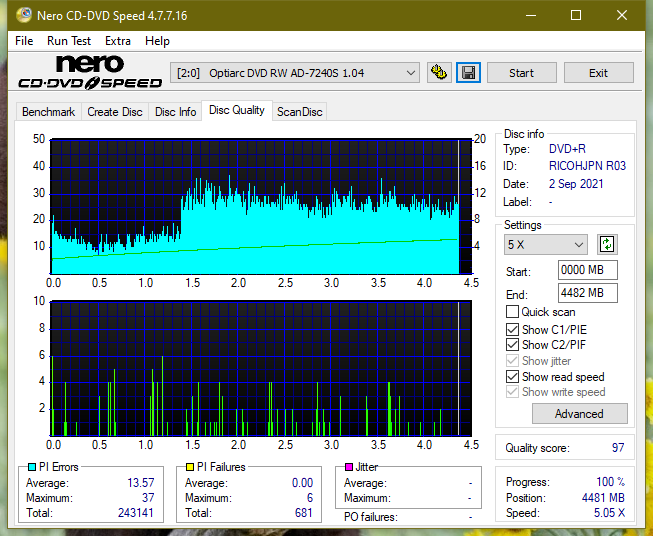
Task: Click the yellow PI Failures legend swatch
Action: [x=190, y=467]
